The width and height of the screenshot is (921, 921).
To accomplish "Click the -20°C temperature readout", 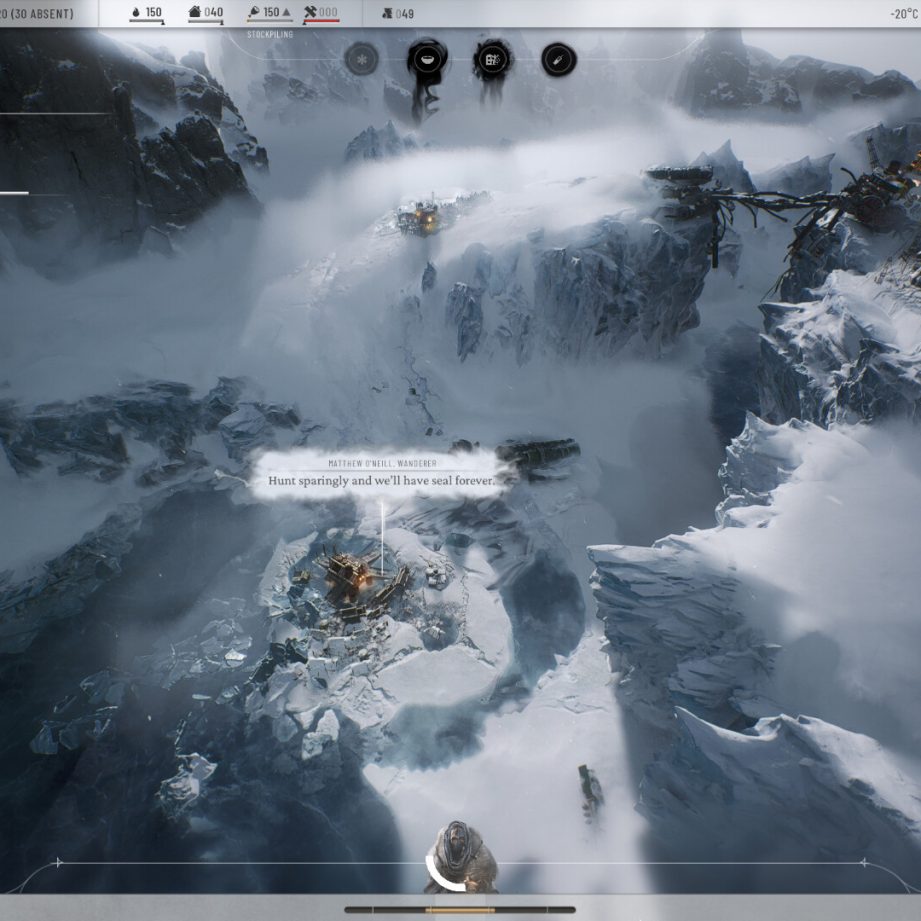I will pyautogui.click(x=905, y=14).
